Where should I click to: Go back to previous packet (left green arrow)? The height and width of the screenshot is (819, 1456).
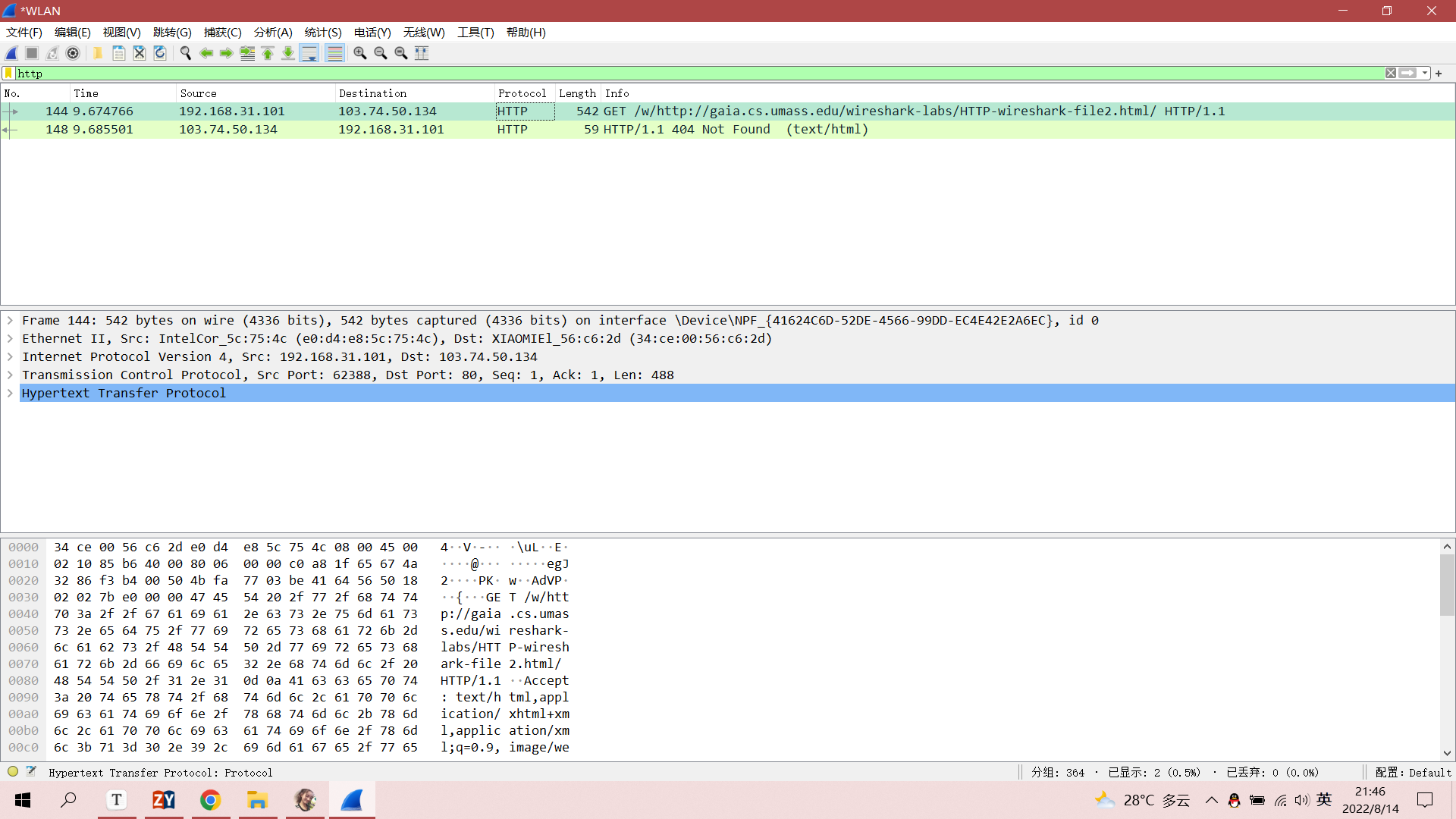[x=206, y=53]
